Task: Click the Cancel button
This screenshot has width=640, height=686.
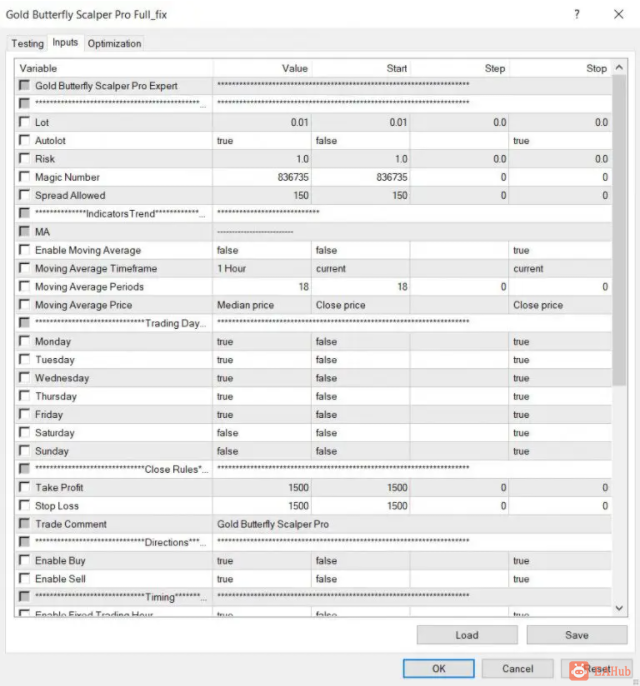Action: tap(518, 668)
